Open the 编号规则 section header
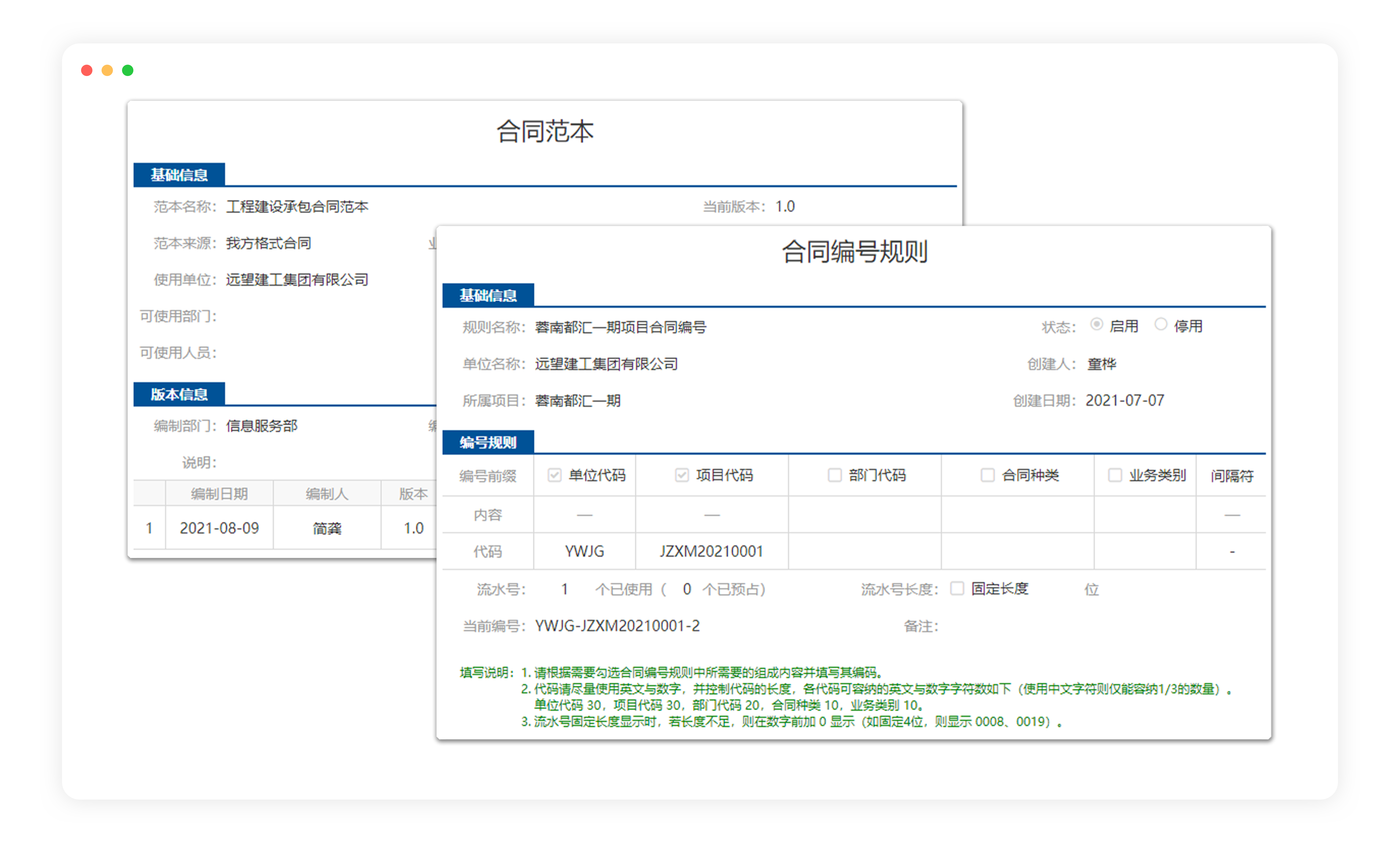This screenshot has height=843, width=1400. tap(488, 442)
